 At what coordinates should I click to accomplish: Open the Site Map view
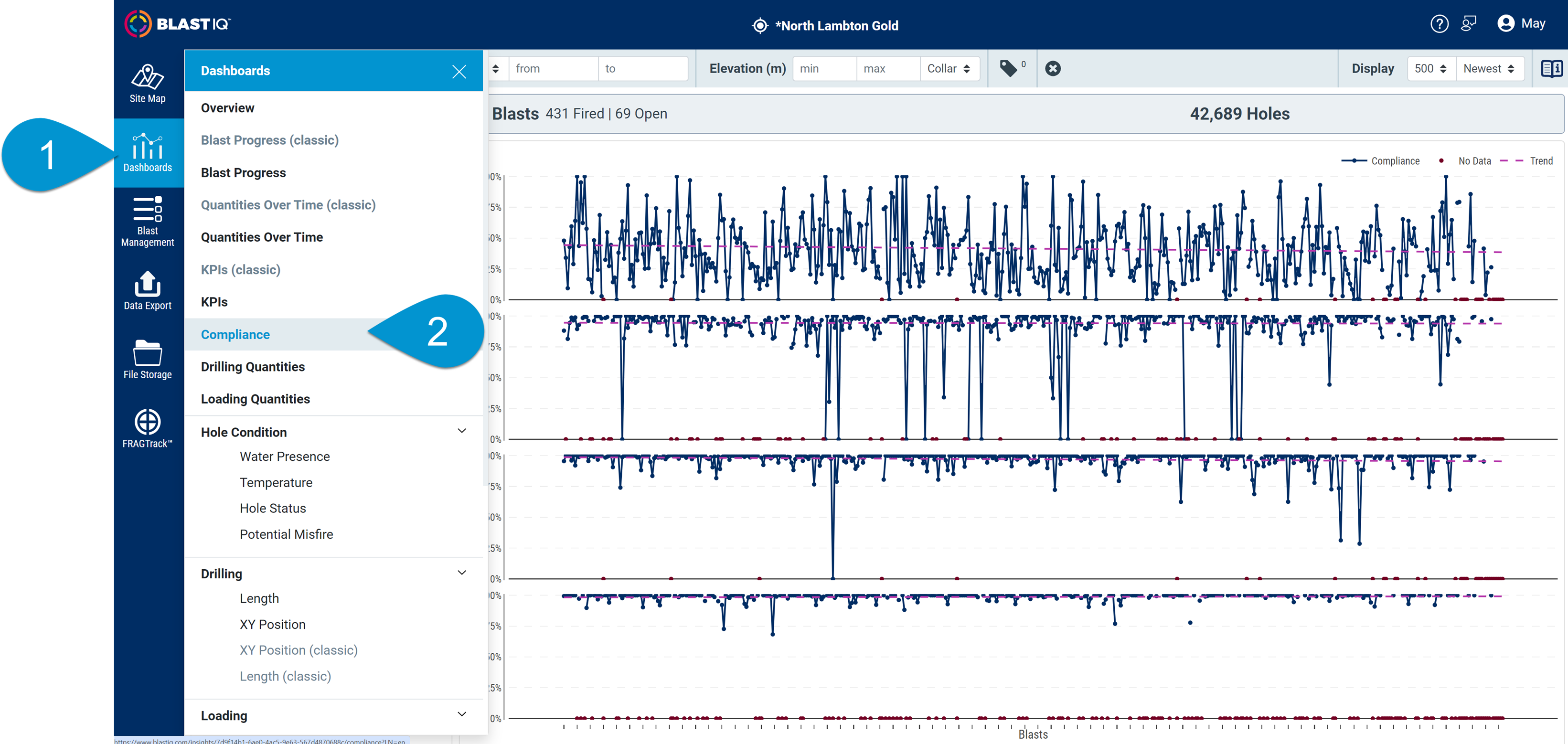pyautogui.click(x=147, y=84)
